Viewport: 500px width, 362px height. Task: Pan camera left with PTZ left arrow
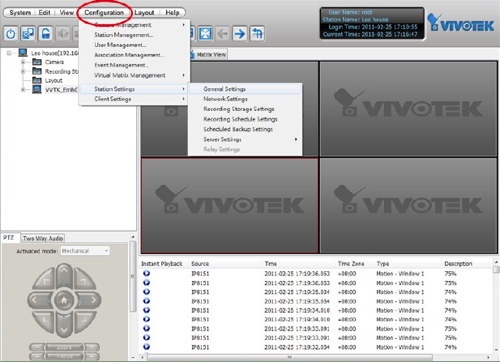tap(37, 300)
